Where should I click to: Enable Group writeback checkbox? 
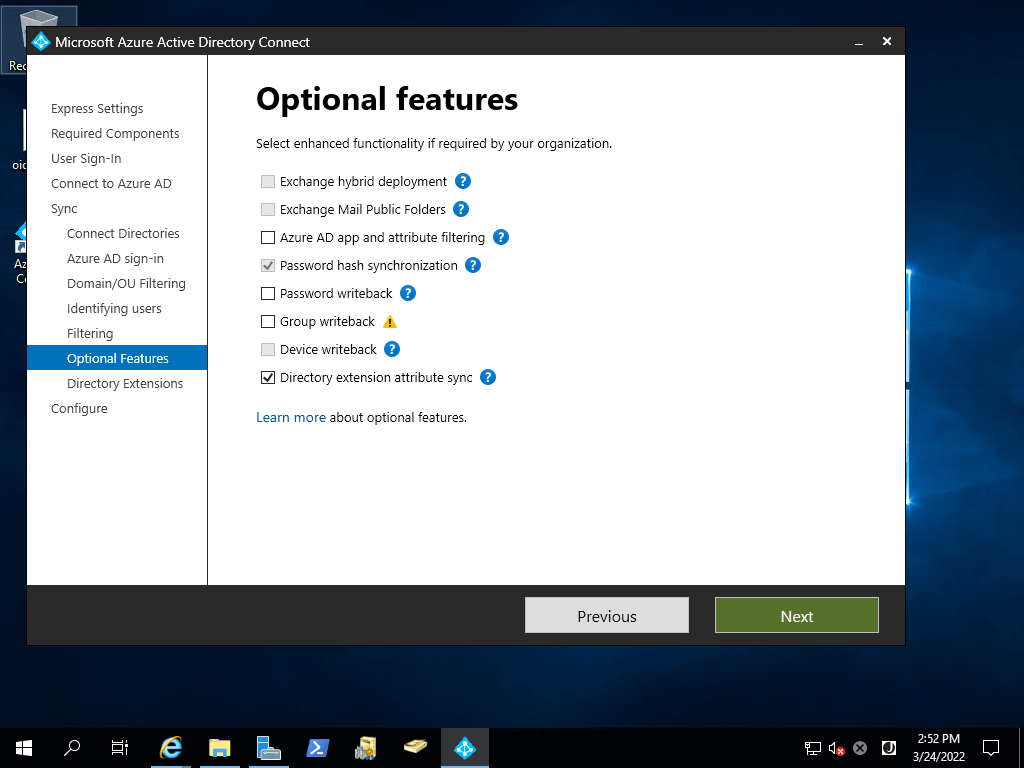coord(268,321)
